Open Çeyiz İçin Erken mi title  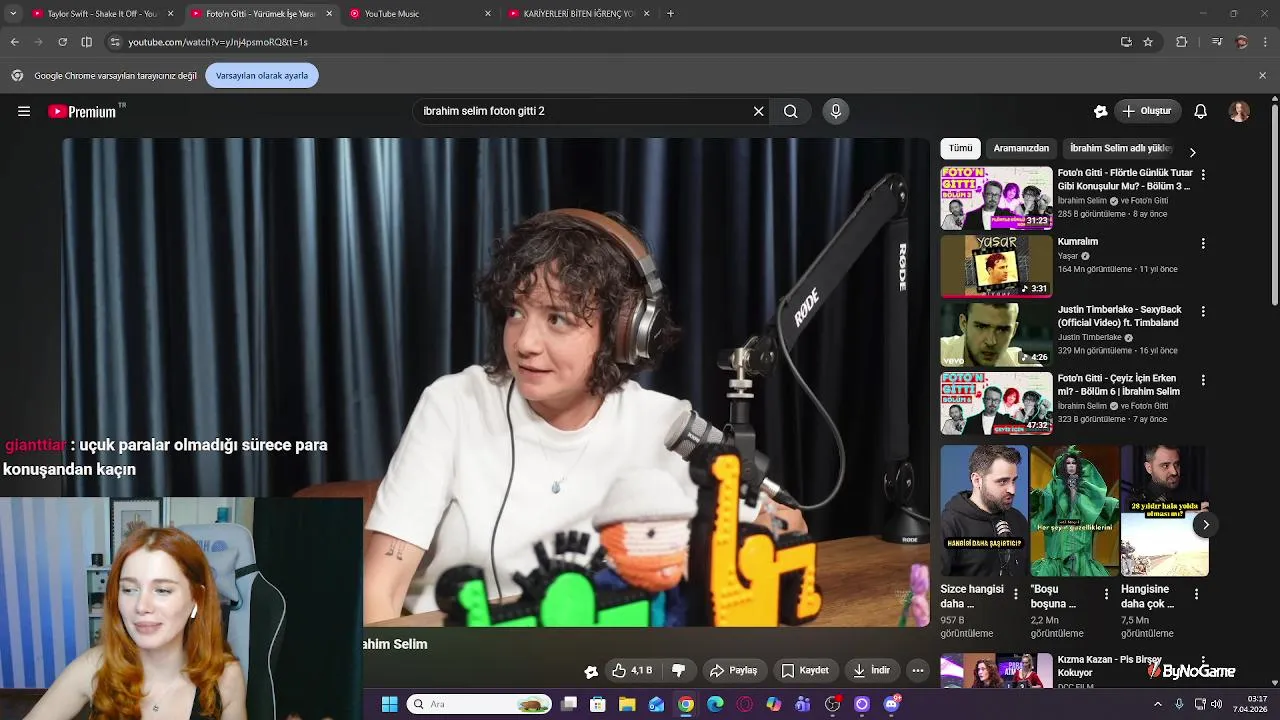point(1118,385)
